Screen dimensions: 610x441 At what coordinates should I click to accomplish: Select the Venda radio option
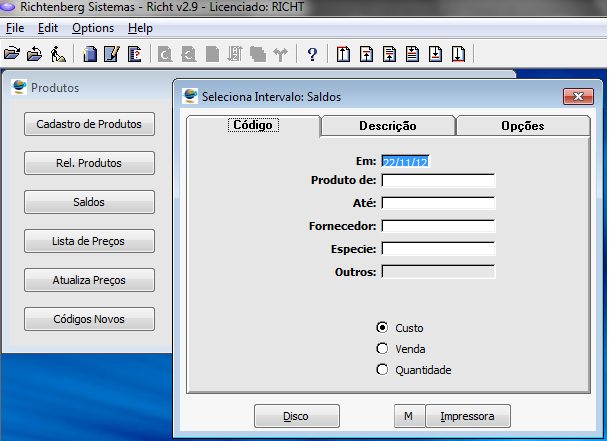pos(382,349)
